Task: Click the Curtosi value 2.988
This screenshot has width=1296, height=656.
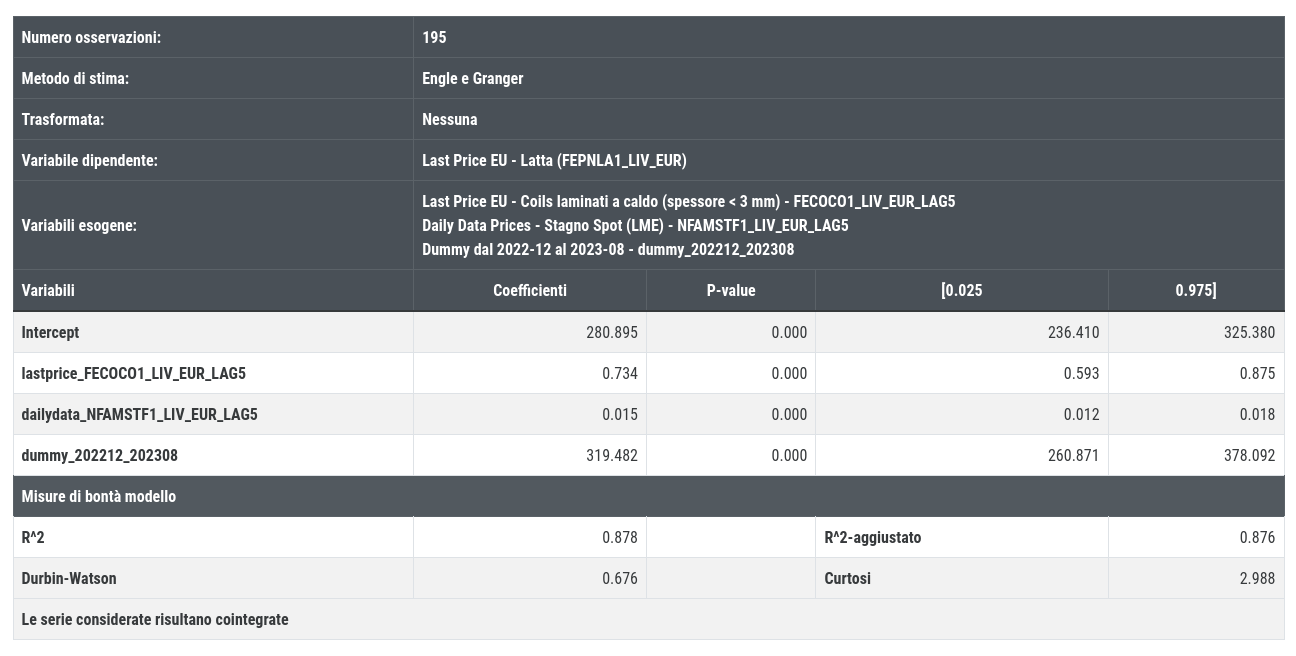Action: (1257, 578)
